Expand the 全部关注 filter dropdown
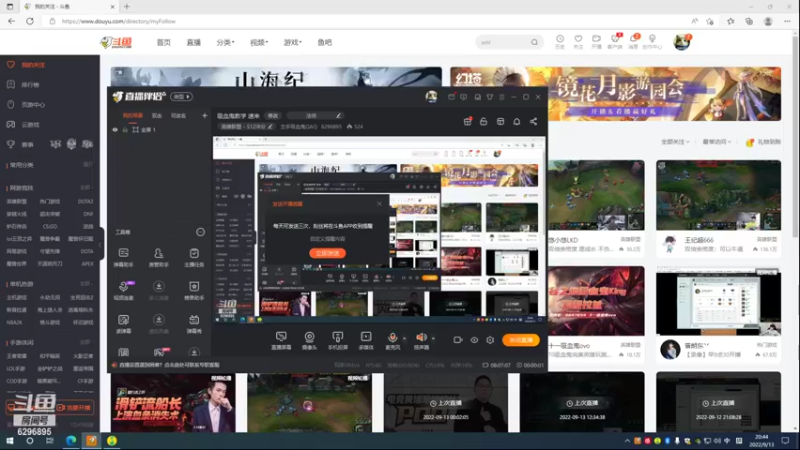 pos(675,142)
